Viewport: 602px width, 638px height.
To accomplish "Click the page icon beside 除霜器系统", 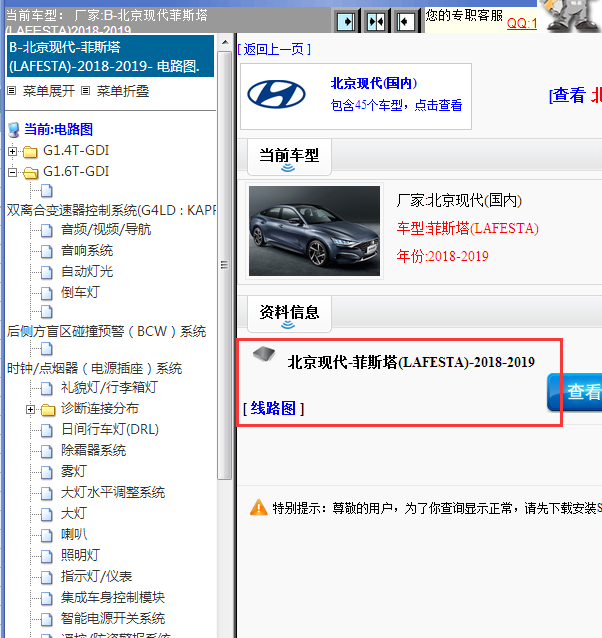I will point(47,451).
